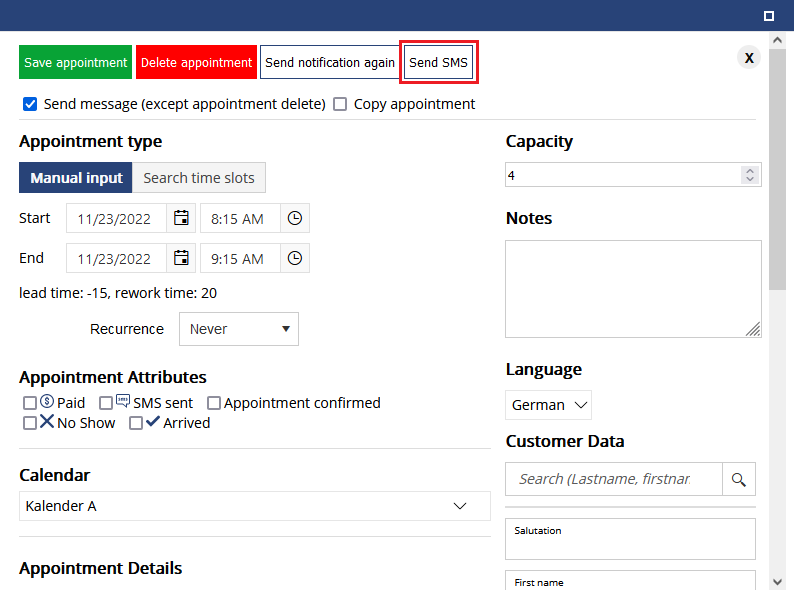
Task: Click the Send SMS button
Action: point(439,62)
